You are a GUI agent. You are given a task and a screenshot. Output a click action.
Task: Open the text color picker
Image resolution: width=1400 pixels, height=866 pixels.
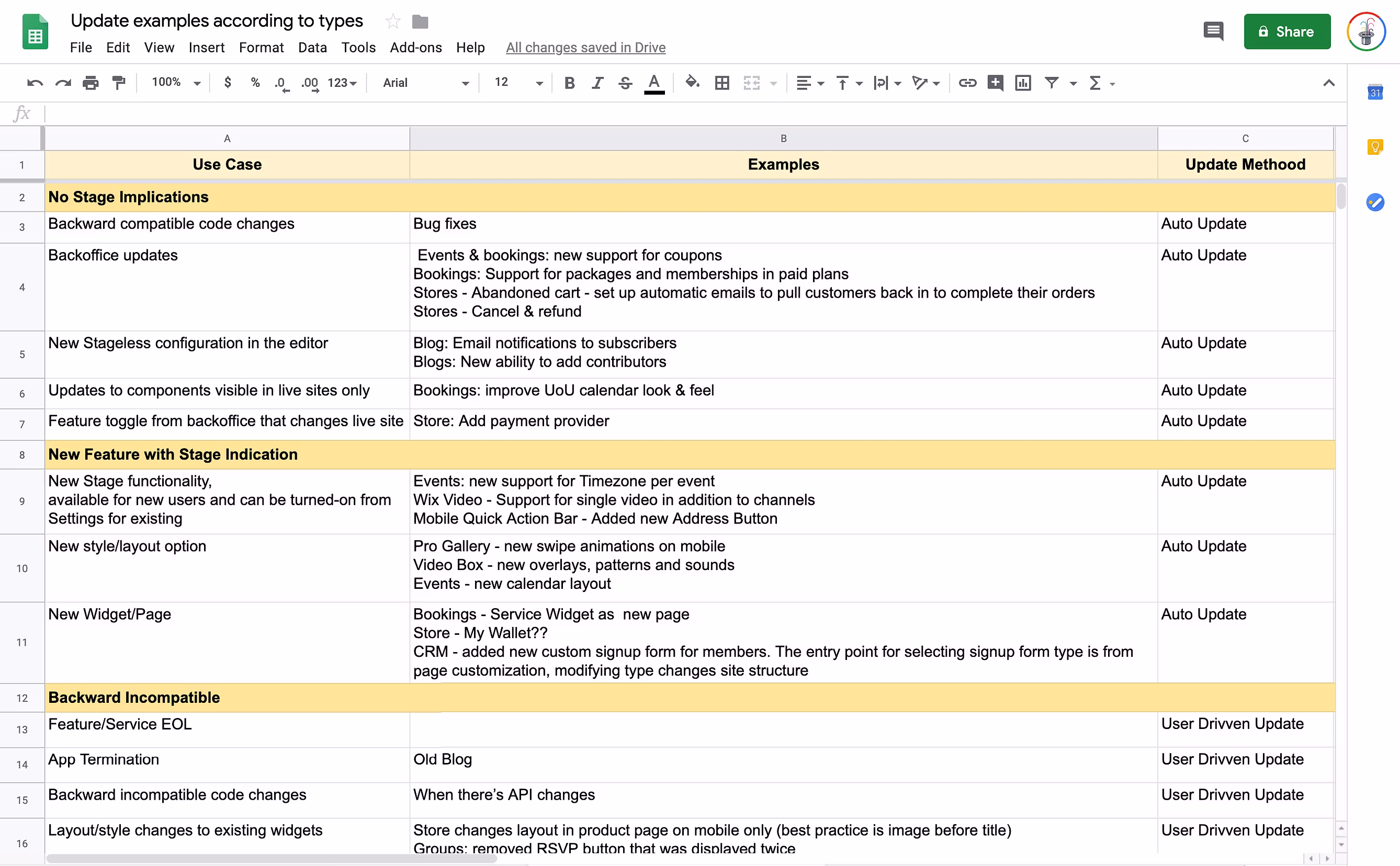tap(654, 84)
